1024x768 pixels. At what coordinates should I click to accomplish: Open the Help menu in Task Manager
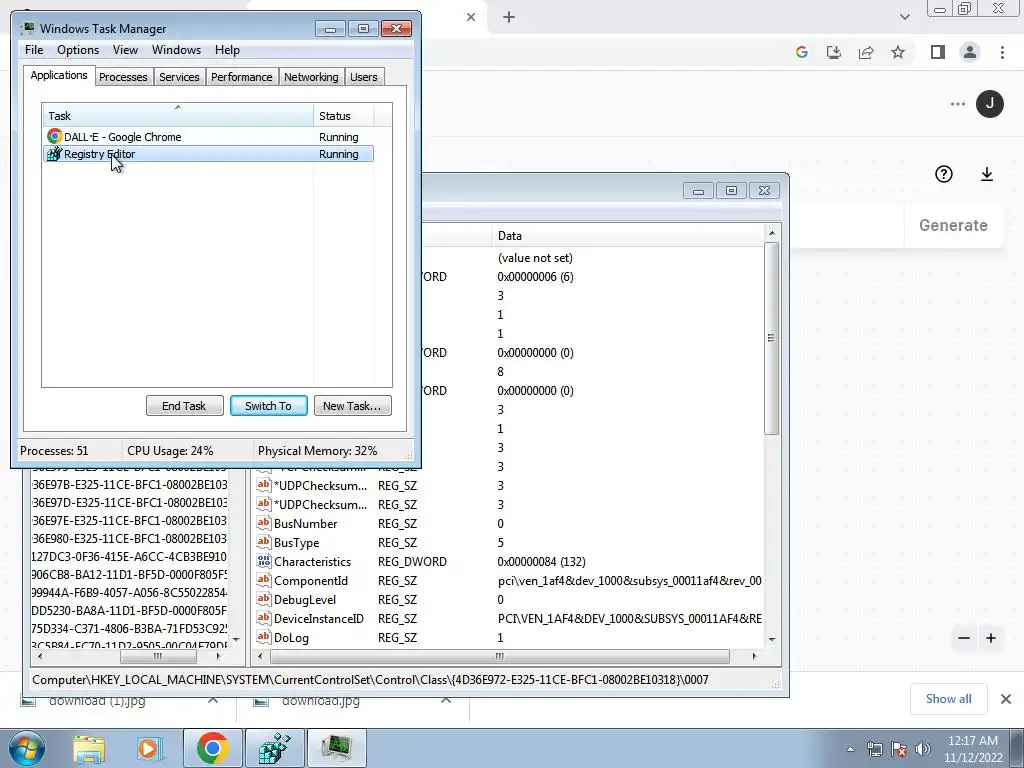pos(227,50)
